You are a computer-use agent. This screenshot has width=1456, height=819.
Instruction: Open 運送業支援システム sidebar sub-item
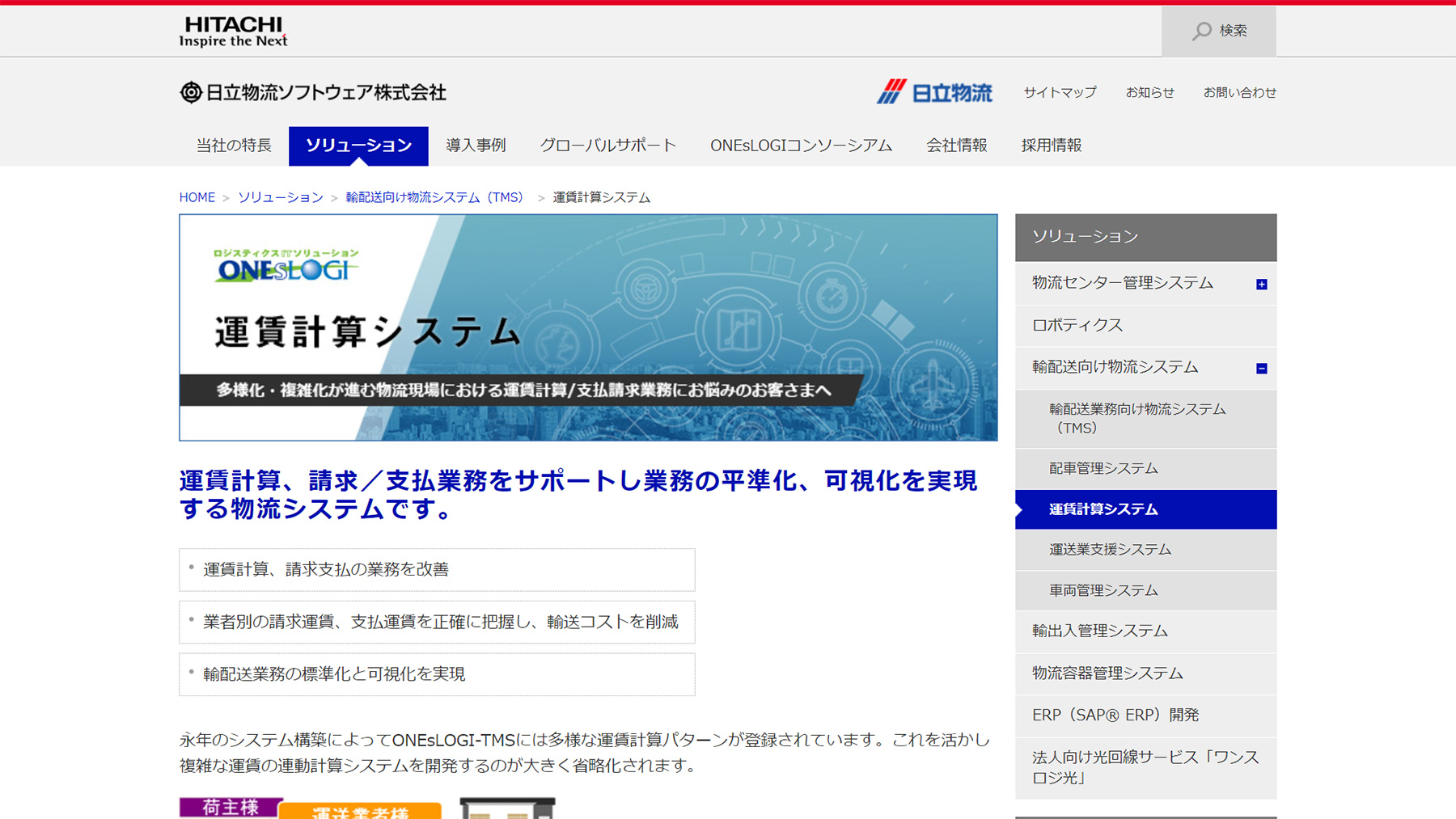[1145, 550]
